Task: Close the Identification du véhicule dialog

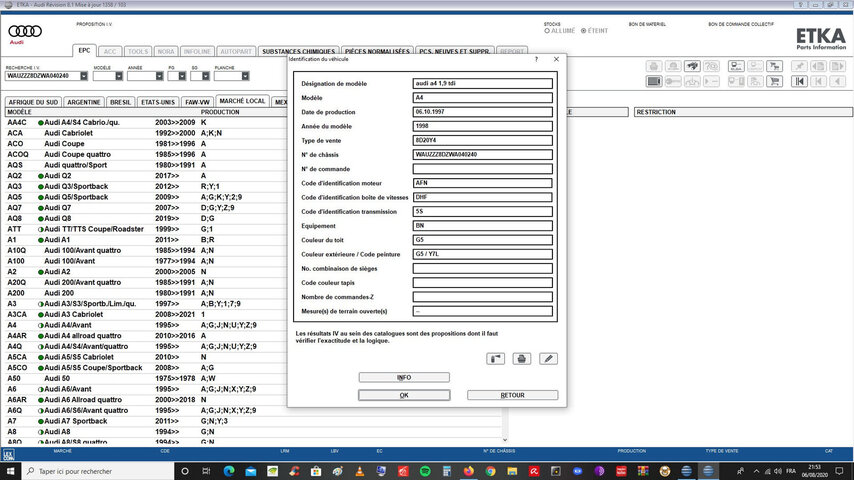Action: pos(556,59)
